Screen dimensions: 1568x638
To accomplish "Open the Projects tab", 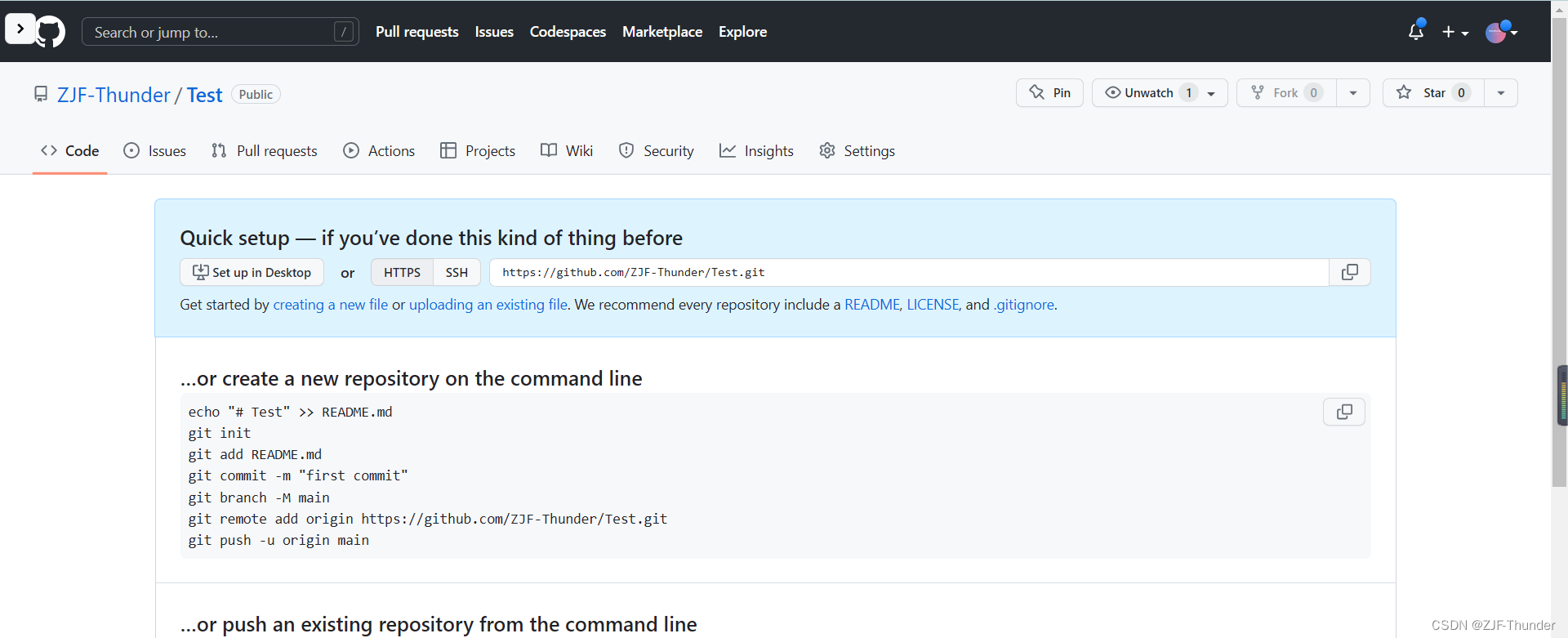I will 478,151.
